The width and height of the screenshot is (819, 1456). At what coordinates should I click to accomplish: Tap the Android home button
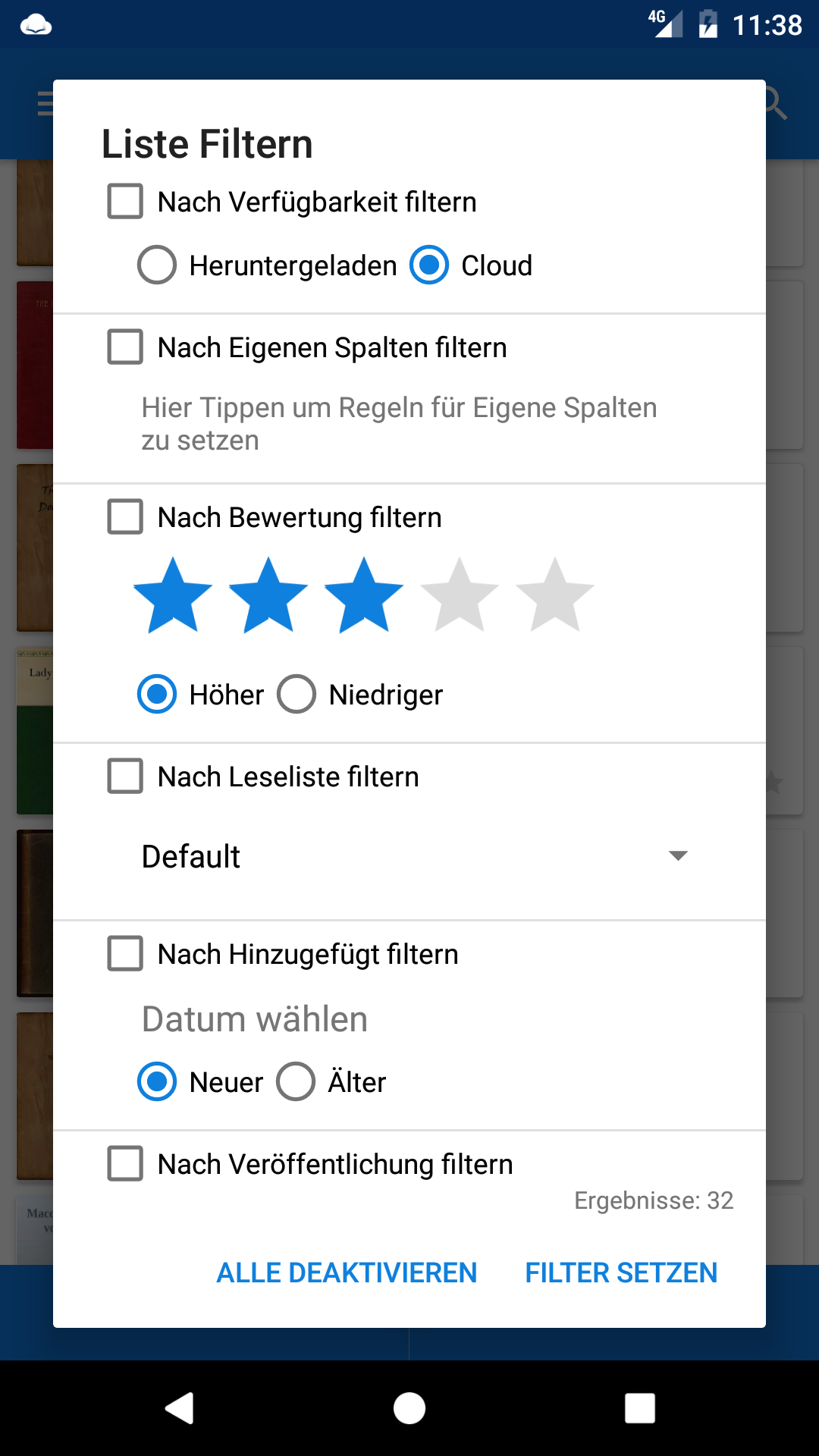[x=409, y=1408]
